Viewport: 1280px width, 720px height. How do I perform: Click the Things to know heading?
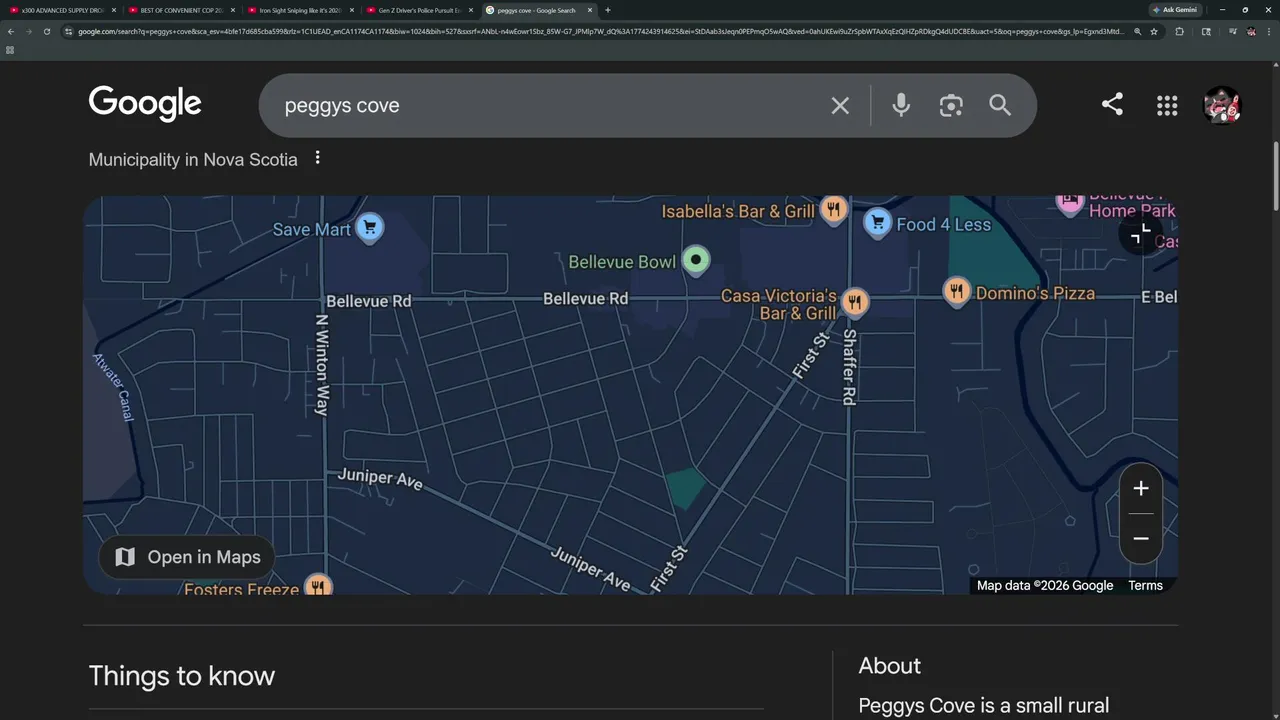click(181, 676)
